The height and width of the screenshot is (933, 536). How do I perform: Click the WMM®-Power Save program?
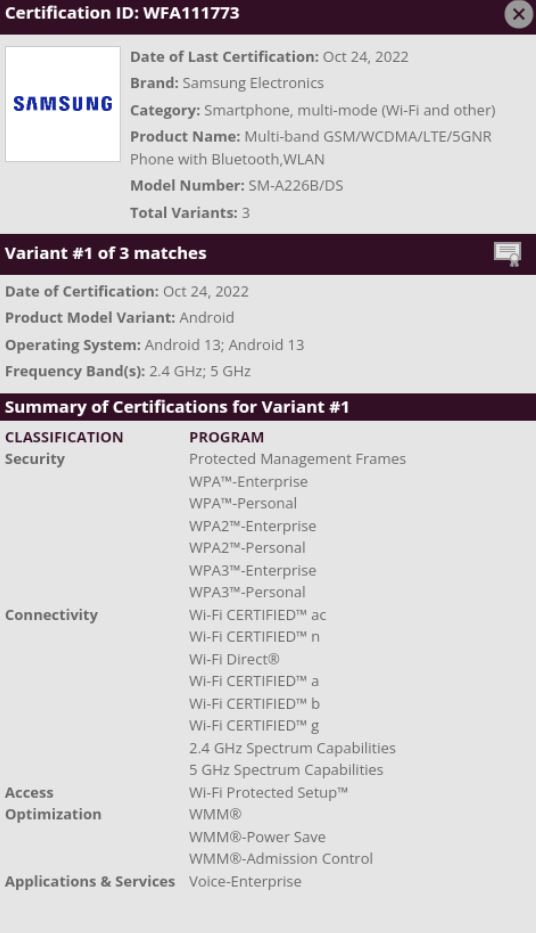[257, 837]
